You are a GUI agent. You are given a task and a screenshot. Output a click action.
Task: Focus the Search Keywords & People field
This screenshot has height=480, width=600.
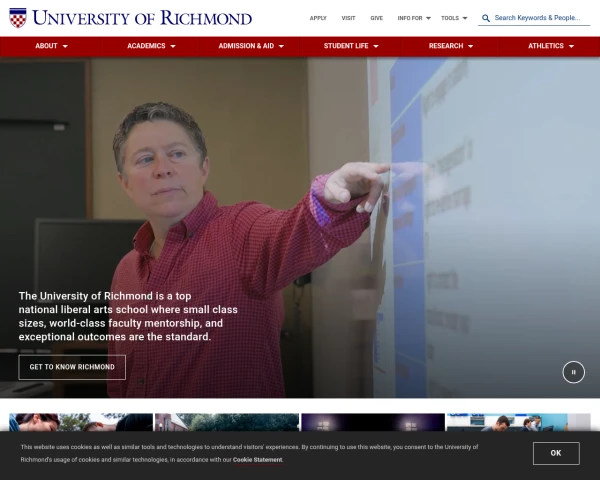tap(537, 18)
